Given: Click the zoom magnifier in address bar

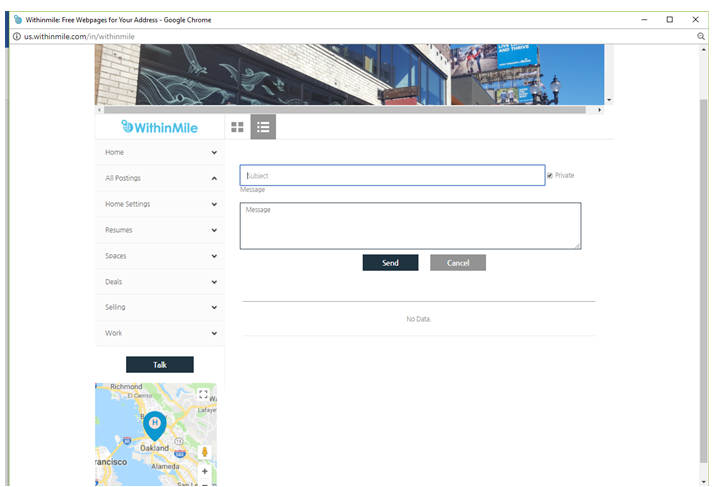Looking at the screenshot, I should coord(701,36).
